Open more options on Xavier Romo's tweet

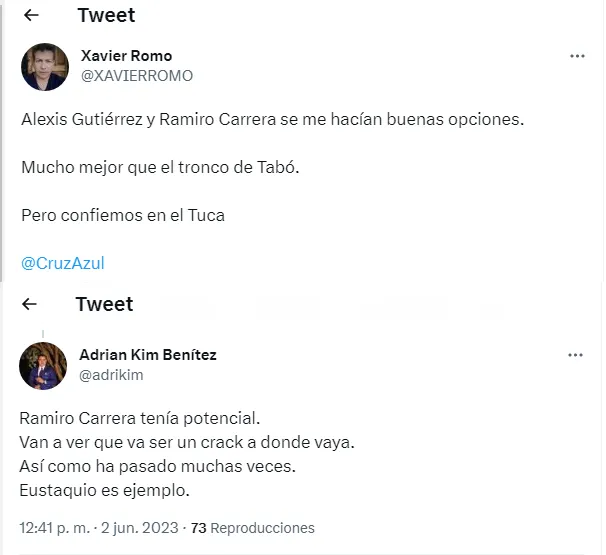click(577, 56)
